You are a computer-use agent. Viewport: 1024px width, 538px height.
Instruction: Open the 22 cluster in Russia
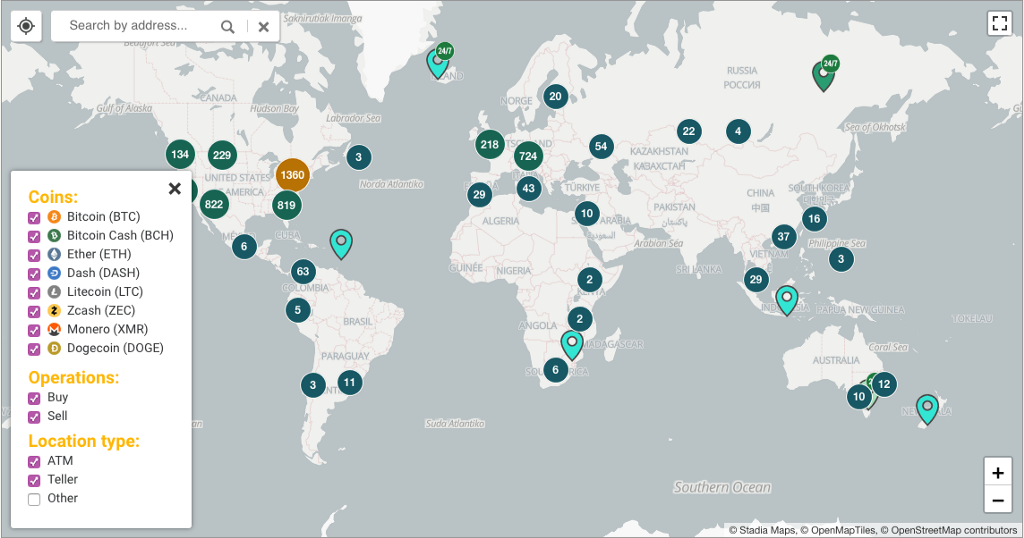[x=689, y=131]
